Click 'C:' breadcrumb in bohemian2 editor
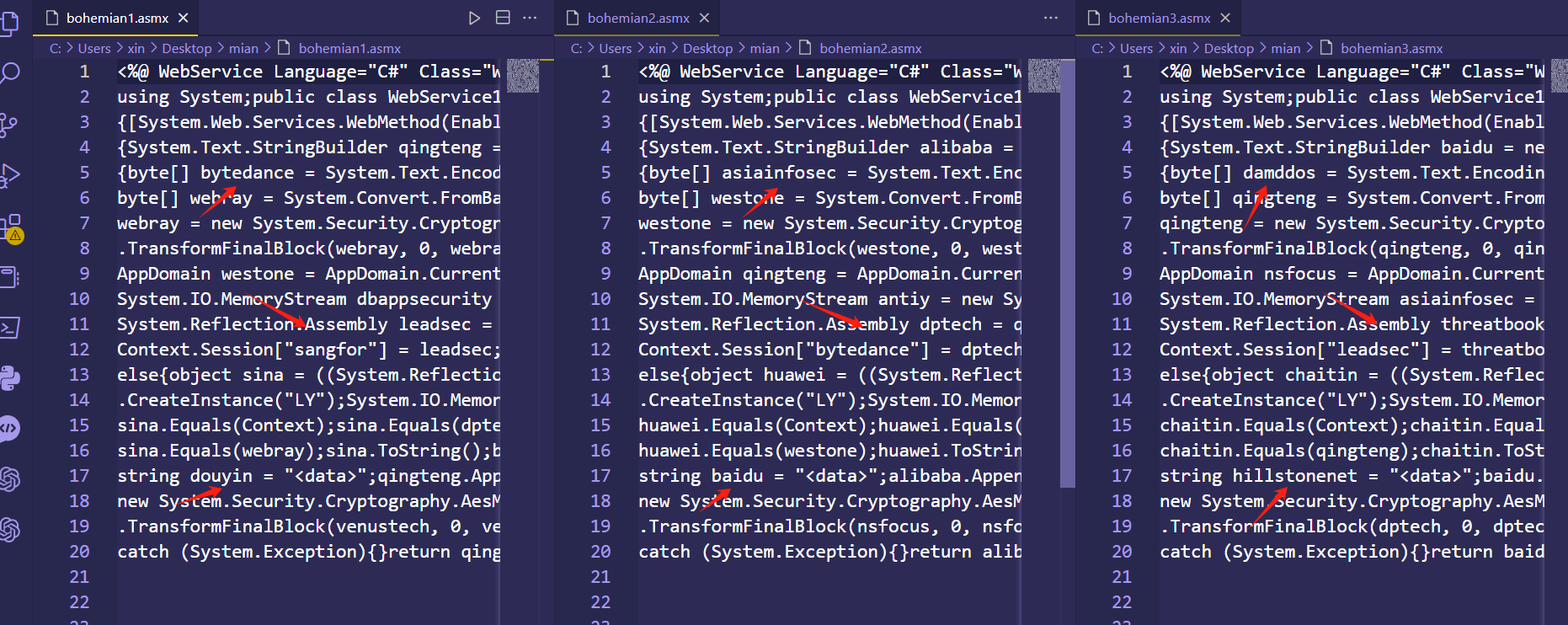 (576, 49)
